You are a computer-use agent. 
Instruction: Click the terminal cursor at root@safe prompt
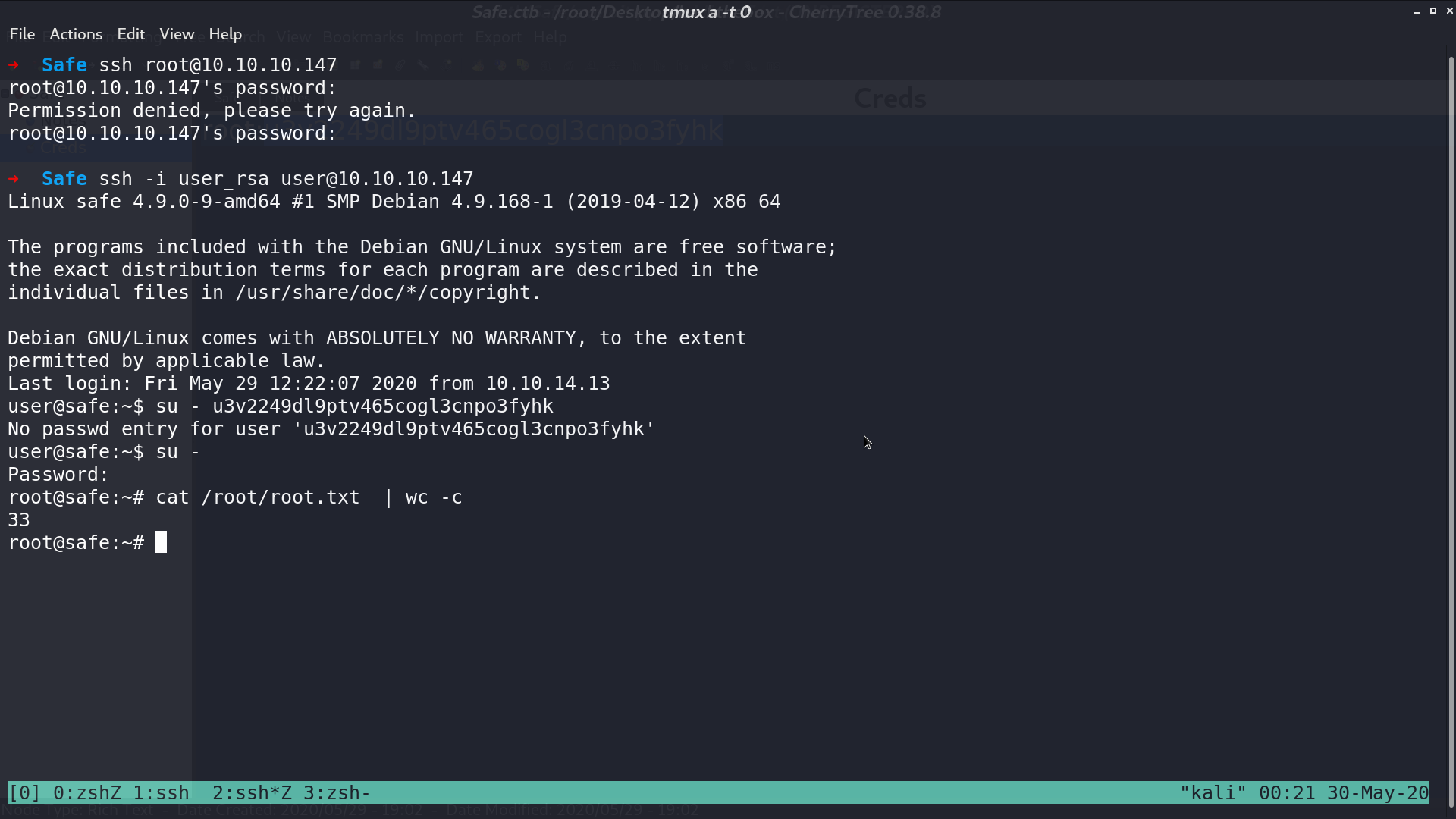click(161, 542)
